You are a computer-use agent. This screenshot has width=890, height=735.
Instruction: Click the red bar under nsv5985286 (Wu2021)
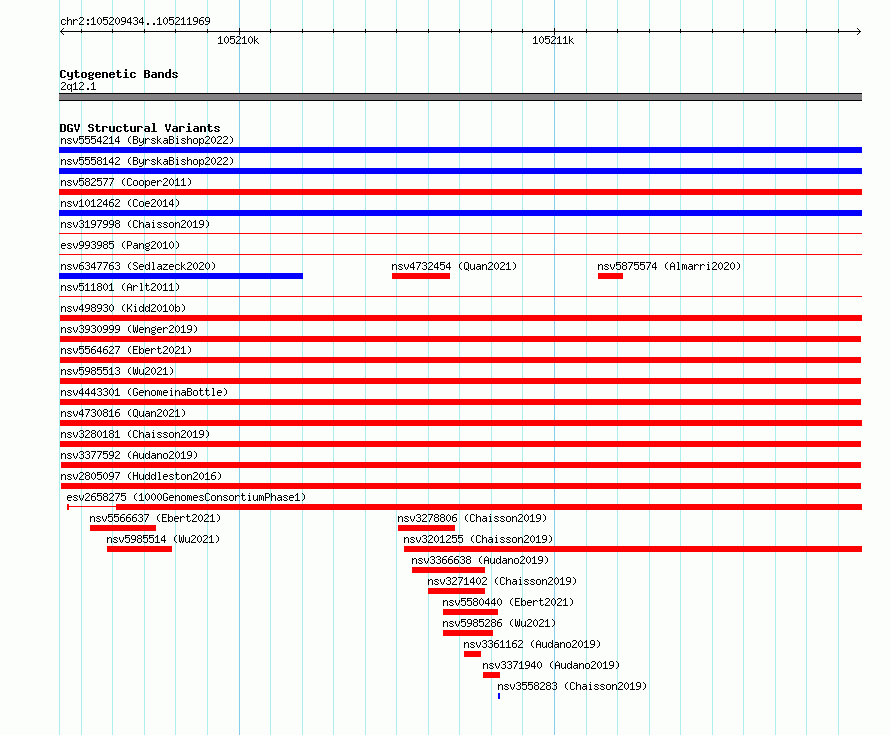click(x=468, y=633)
